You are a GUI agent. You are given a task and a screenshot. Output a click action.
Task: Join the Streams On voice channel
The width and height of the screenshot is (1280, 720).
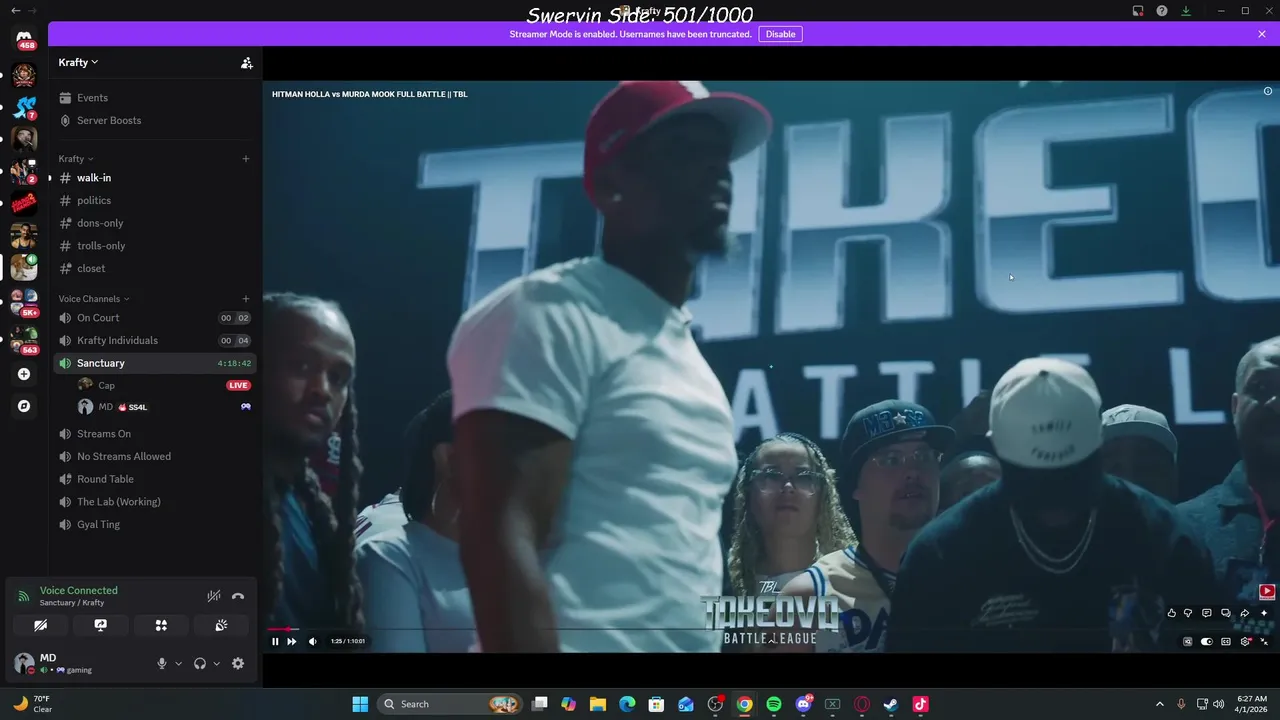(155, 434)
